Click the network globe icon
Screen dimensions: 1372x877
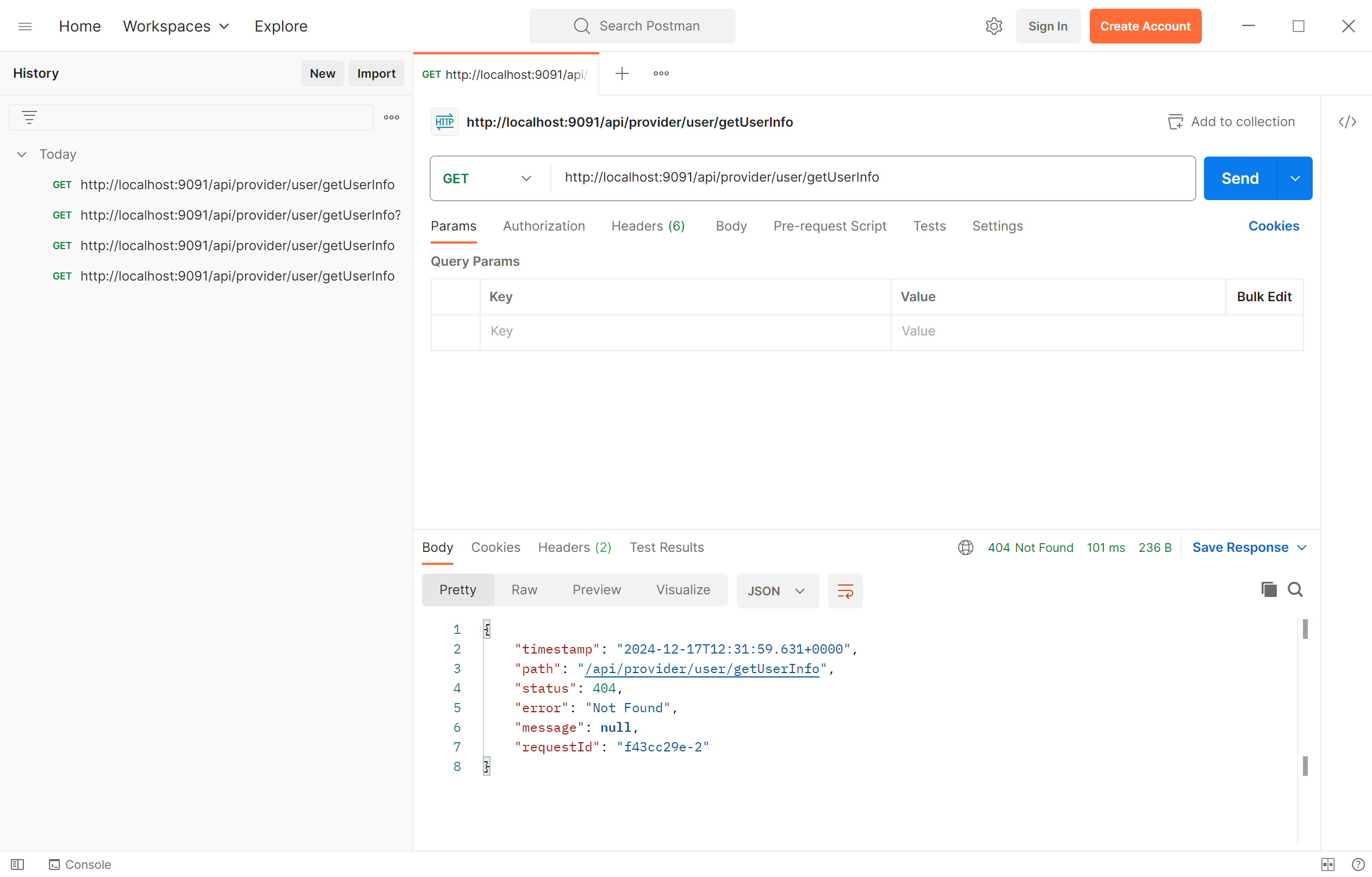(x=965, y=548)
